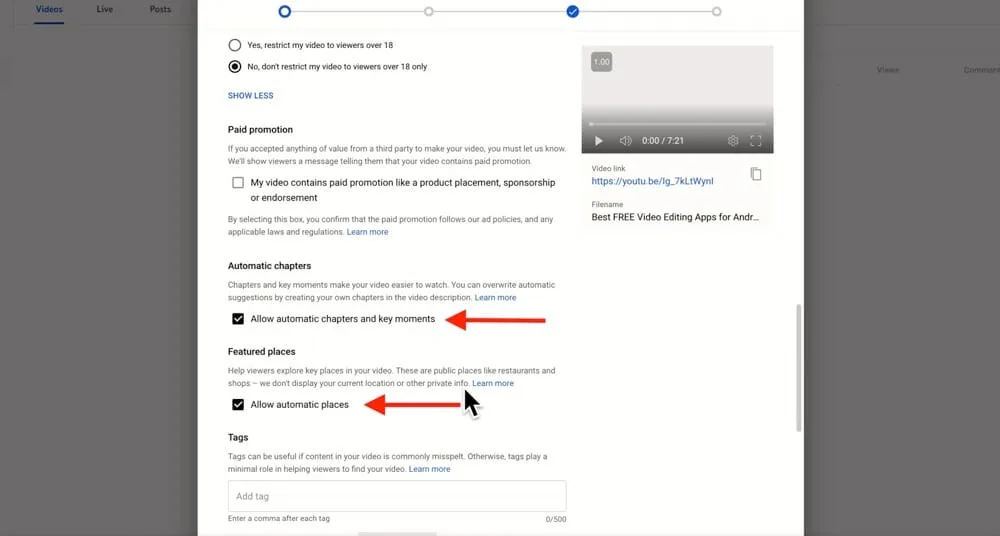Viewport: 1000px width, 536px height.
Task: Switch to the Live tab
Action: (x=104, y=10)
